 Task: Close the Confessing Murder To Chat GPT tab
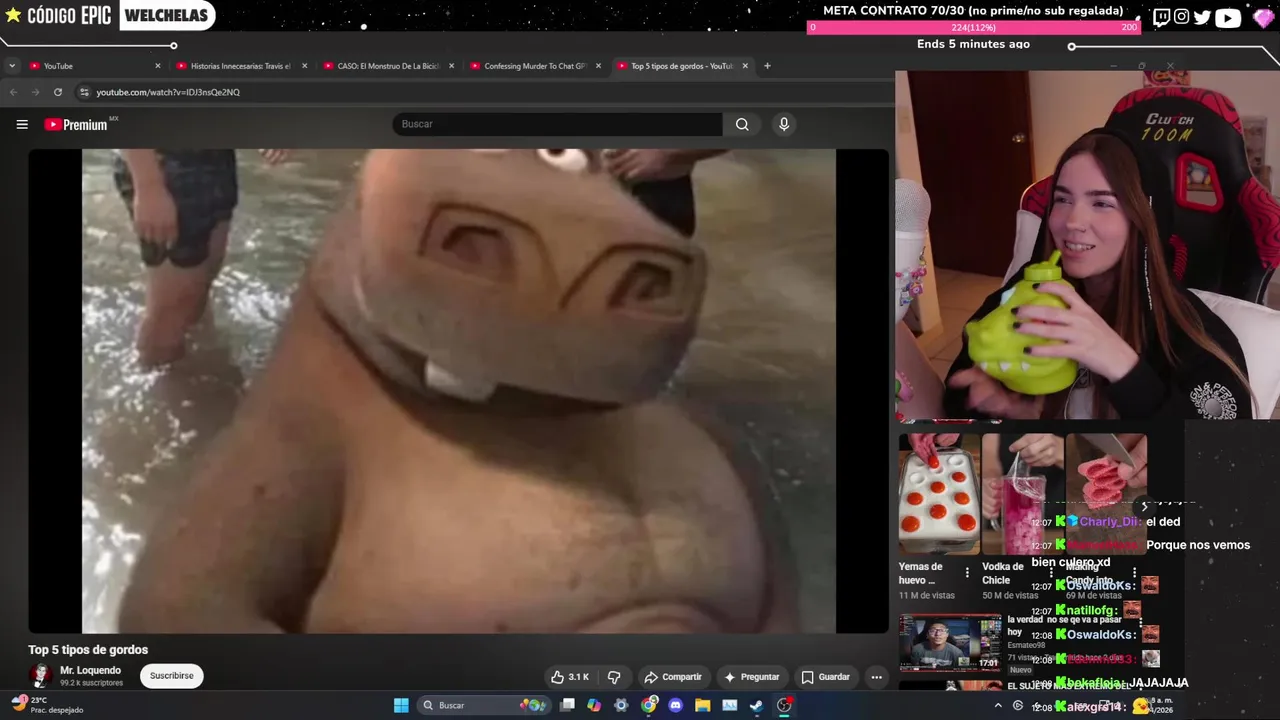598,66
